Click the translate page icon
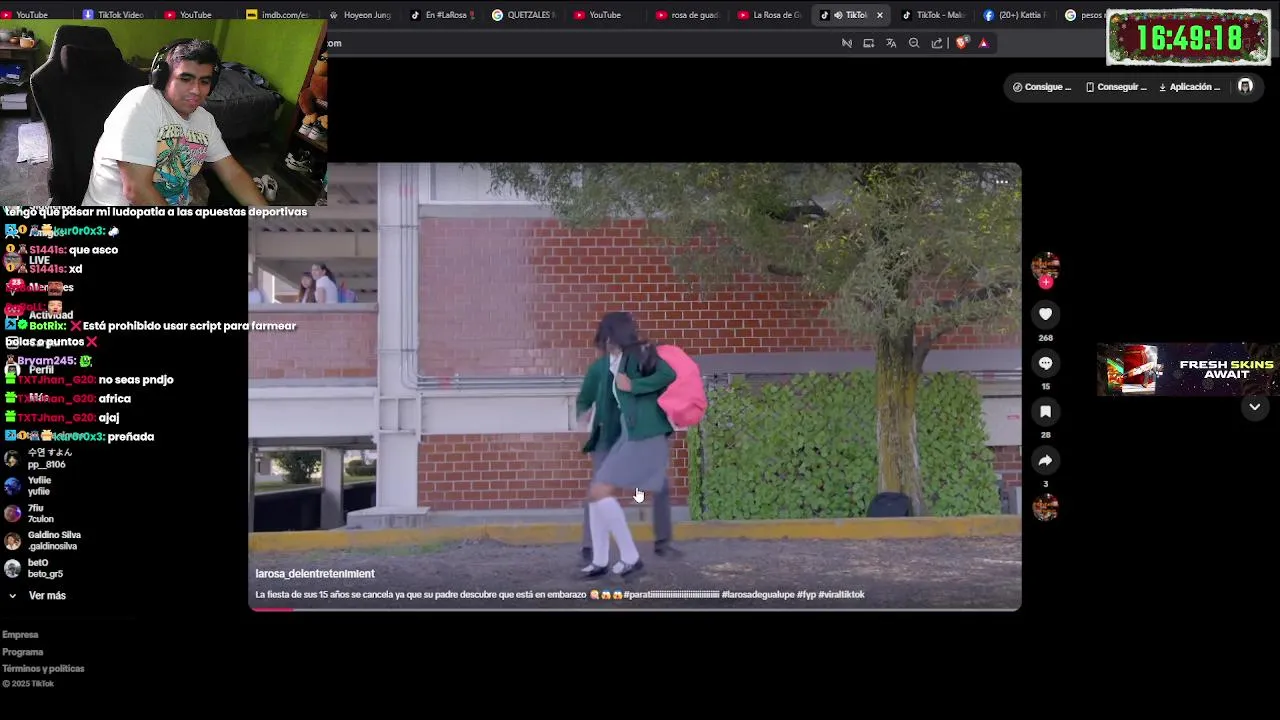The width and height of the screenshot is (1280, 720). pyautogui.click(x=891, y=43)
